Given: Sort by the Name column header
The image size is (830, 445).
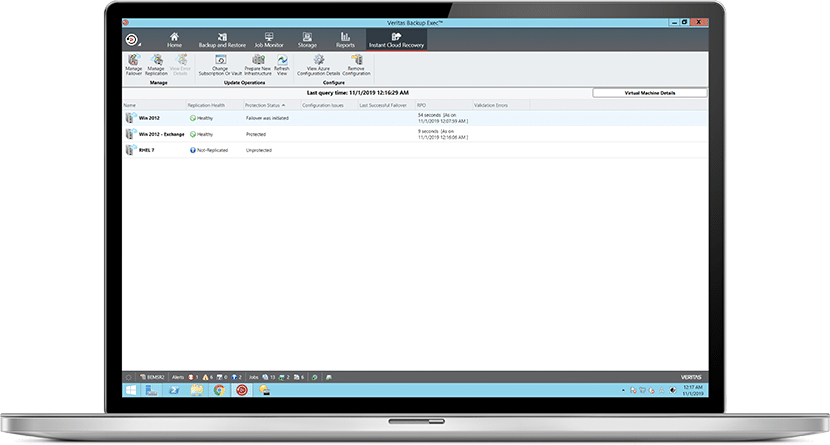Looking at the screenshot, I should point(154,105).
